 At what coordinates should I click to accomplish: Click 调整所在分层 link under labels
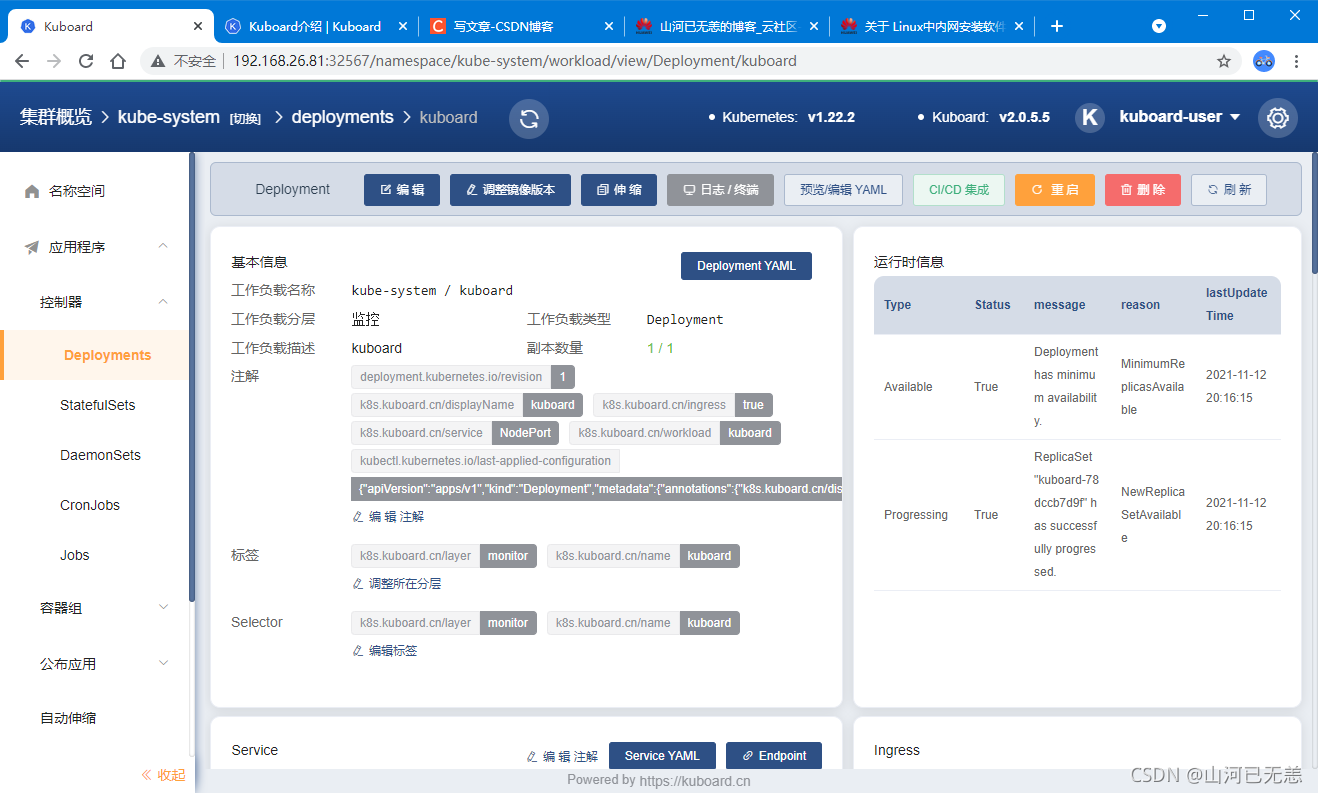[396, 584]
